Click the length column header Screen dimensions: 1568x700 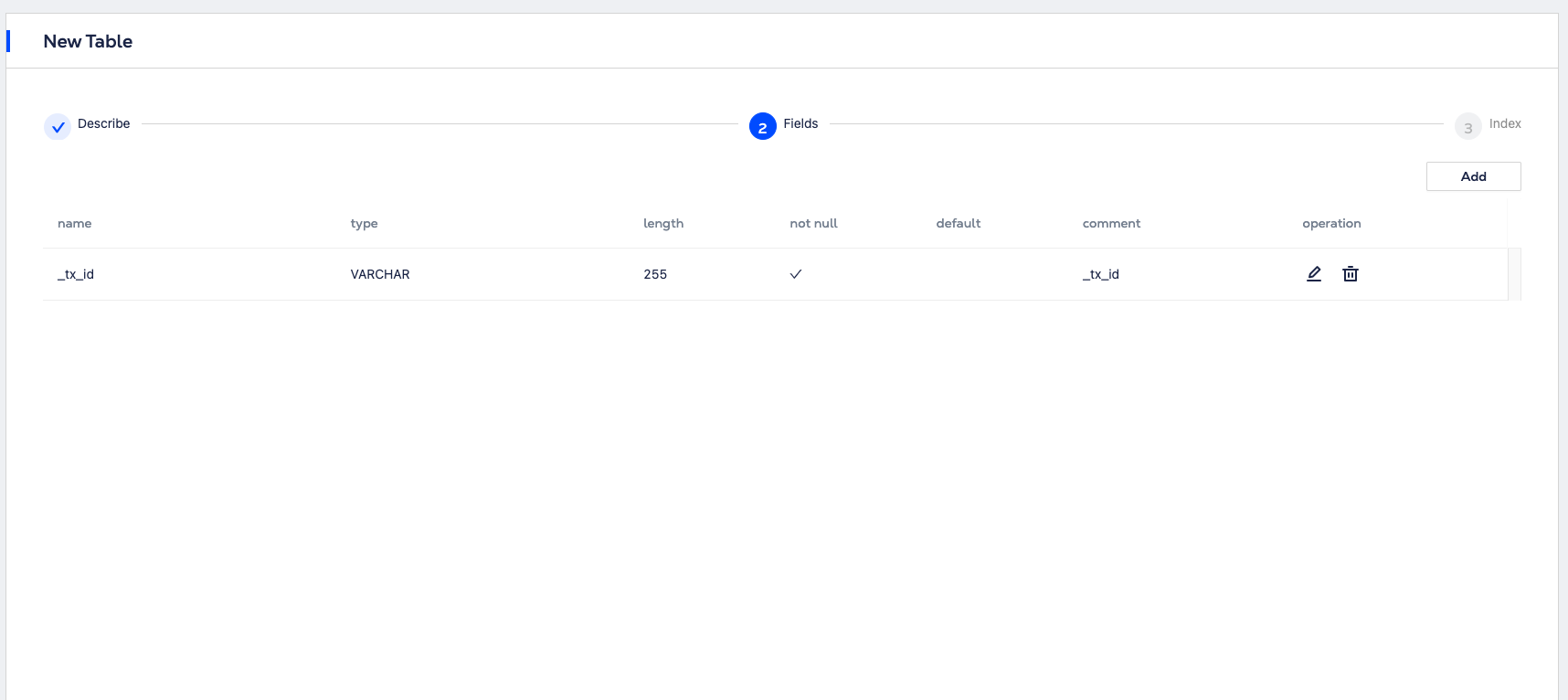pyautogui.click(x=663, y=223)
